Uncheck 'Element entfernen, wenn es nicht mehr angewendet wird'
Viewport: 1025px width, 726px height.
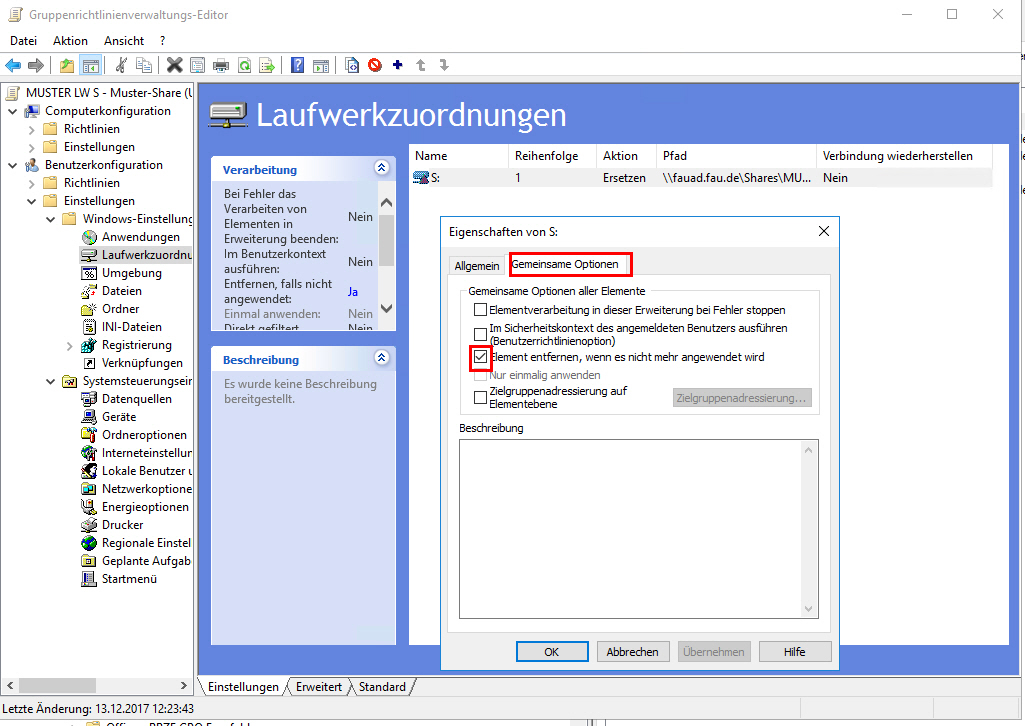pyautogui.click(x=481, y=357)
